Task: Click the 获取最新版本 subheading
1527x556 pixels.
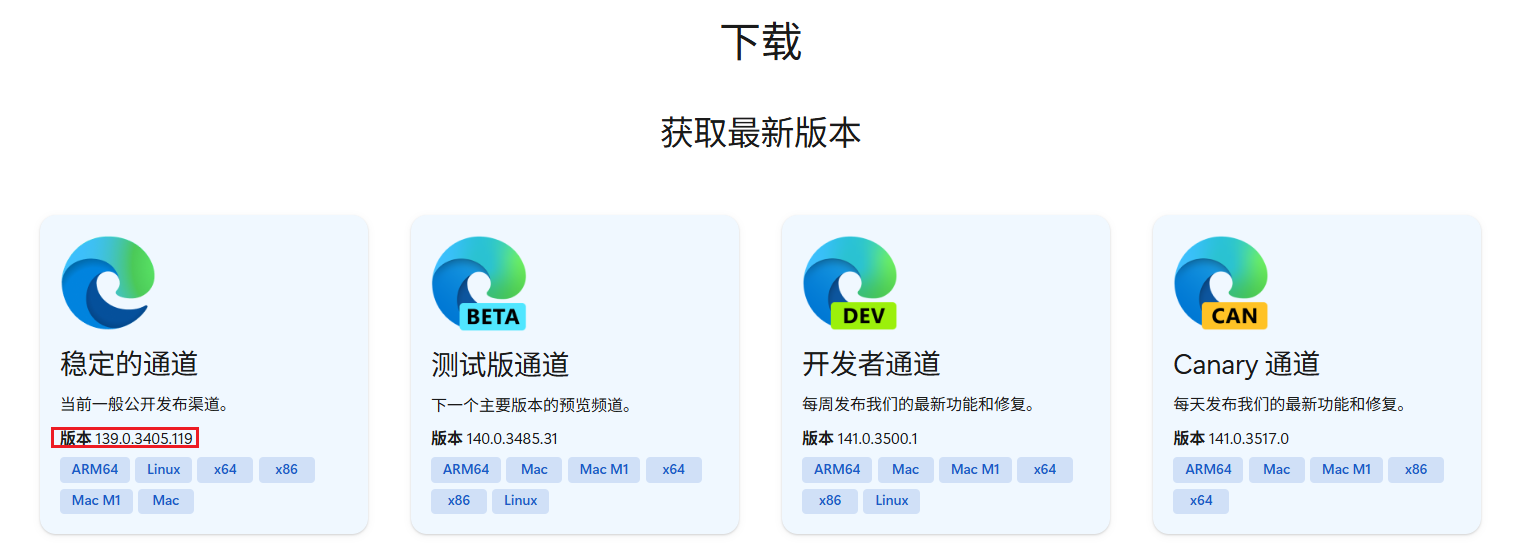Action: [x=761, y=133]
